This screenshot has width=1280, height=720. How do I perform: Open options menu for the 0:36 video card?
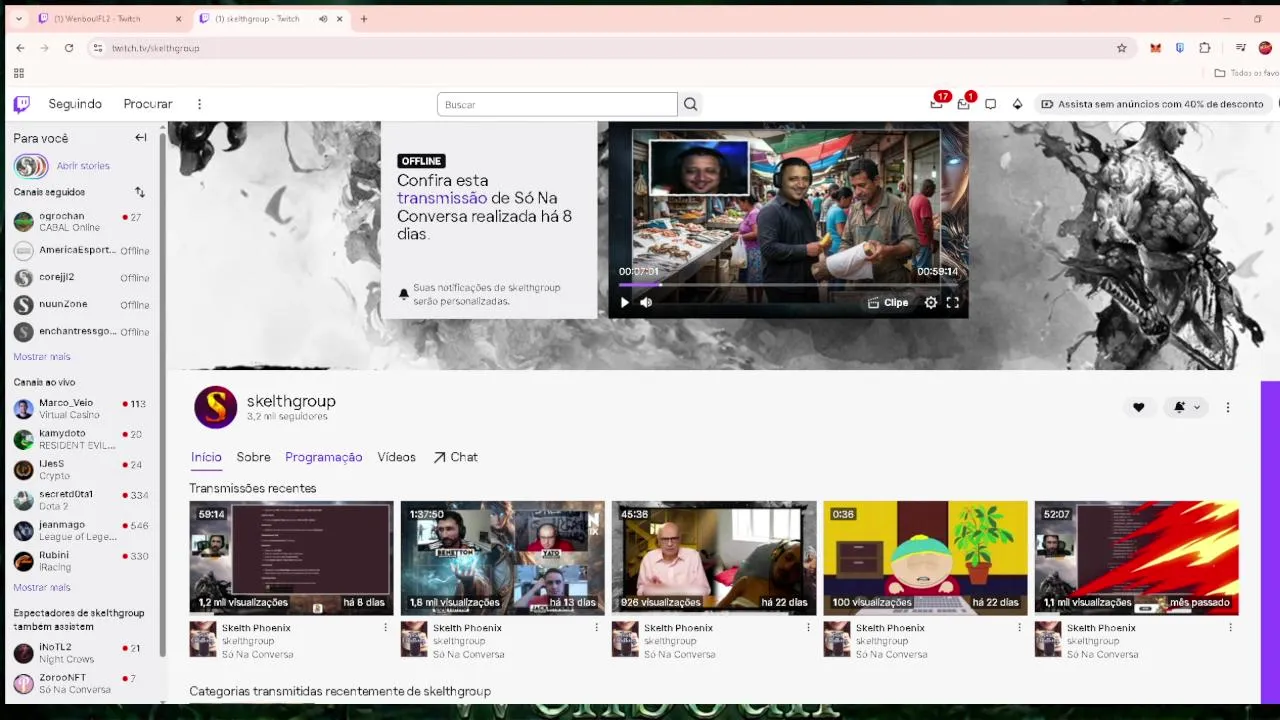click(1019, 628)
